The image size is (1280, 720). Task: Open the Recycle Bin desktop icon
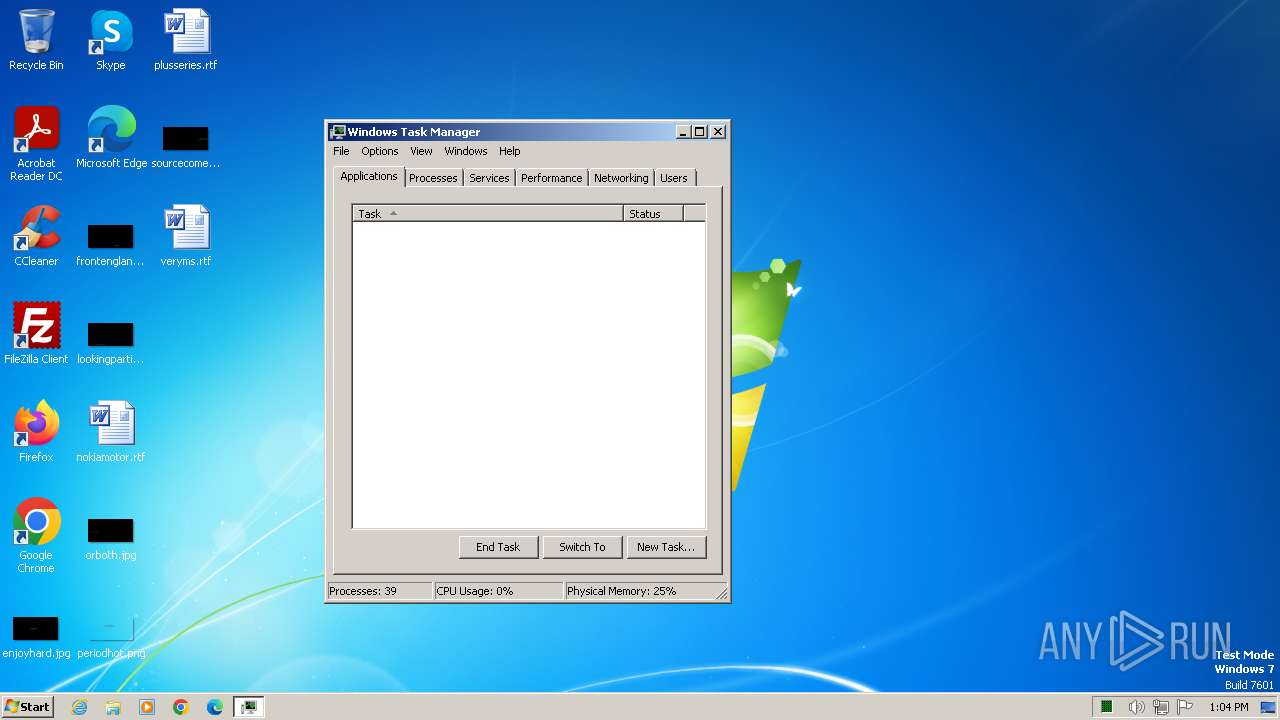pos(36,40)
